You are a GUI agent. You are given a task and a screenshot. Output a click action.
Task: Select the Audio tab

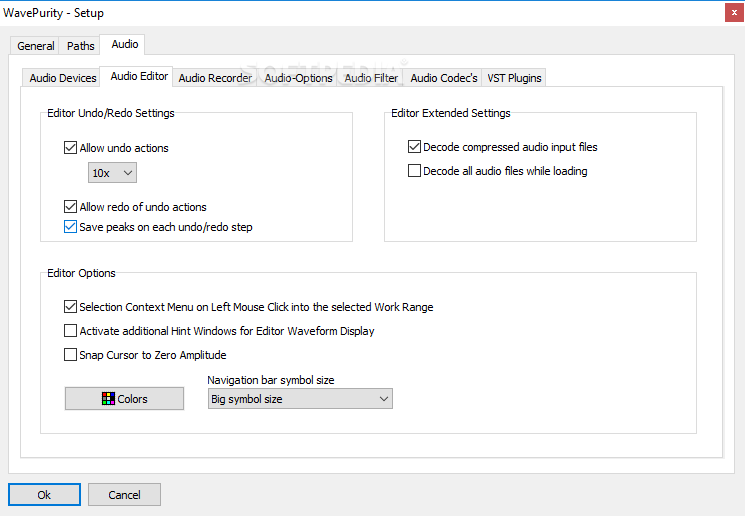124,44
